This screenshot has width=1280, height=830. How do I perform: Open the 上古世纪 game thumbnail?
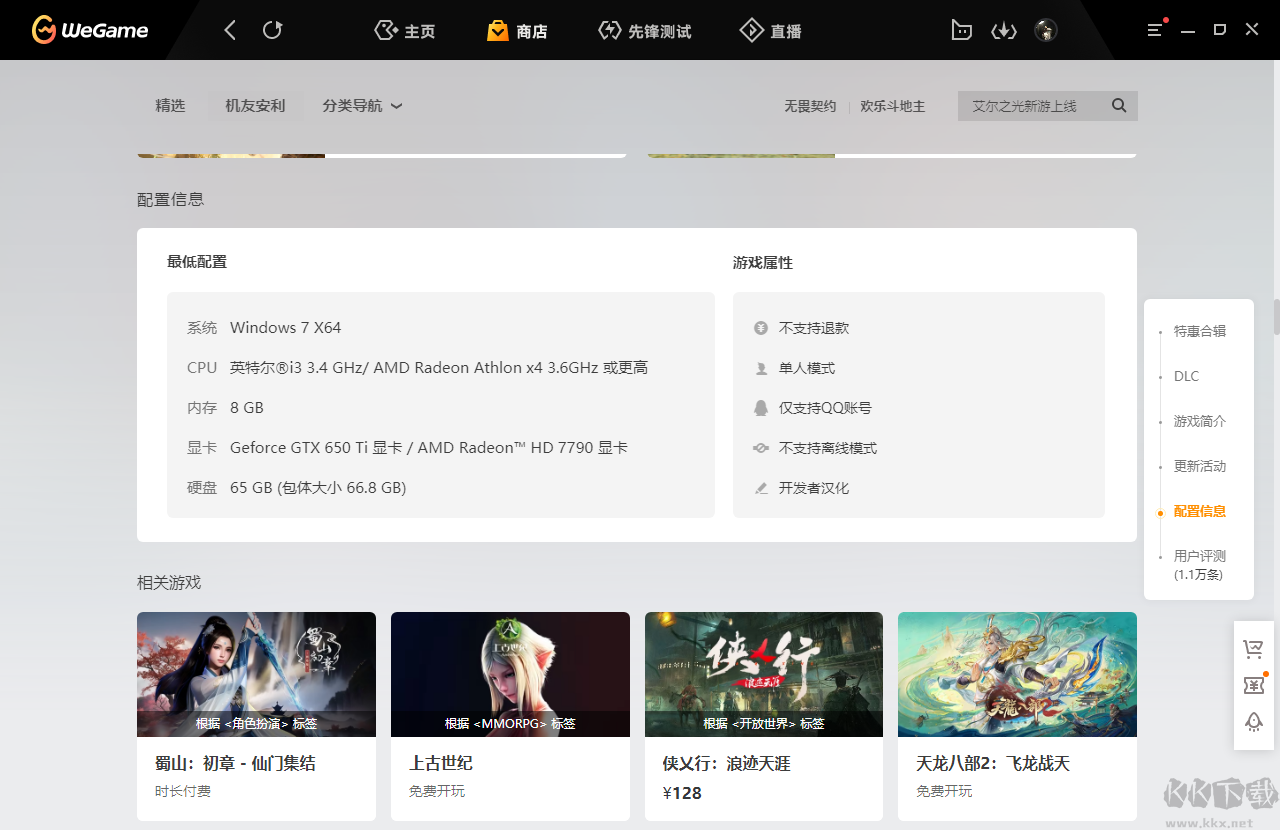point(510,674)
